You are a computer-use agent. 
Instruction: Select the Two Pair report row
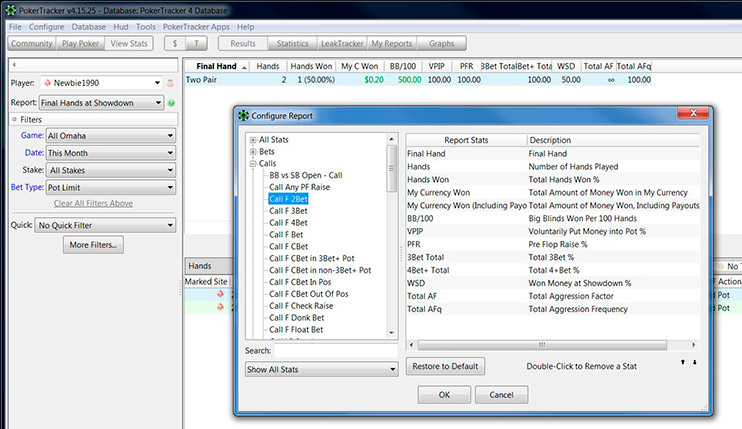coord(418,79)
